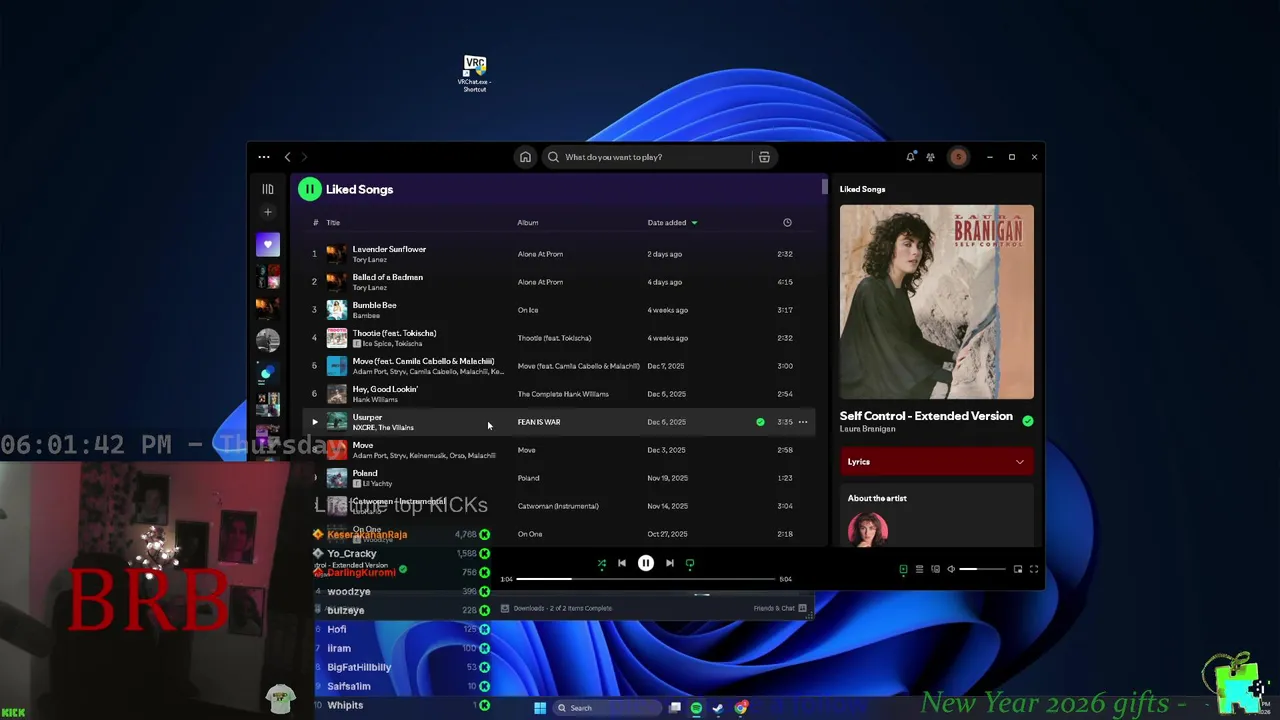Open About the artist photo
The width and height of the screenshot is (1280, 720).
pos(868,530)
